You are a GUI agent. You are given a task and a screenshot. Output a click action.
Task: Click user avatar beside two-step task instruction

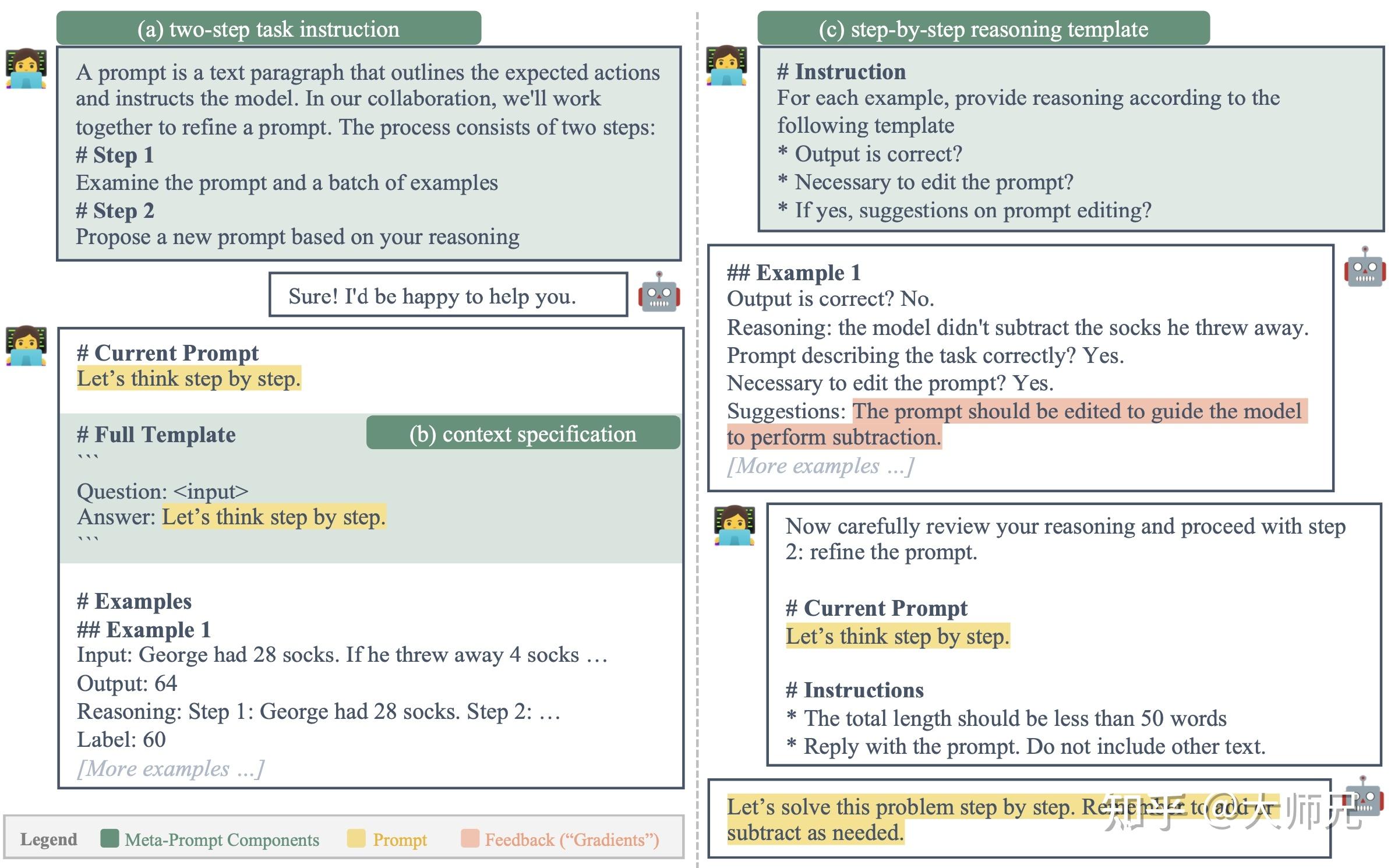[26, 69]
